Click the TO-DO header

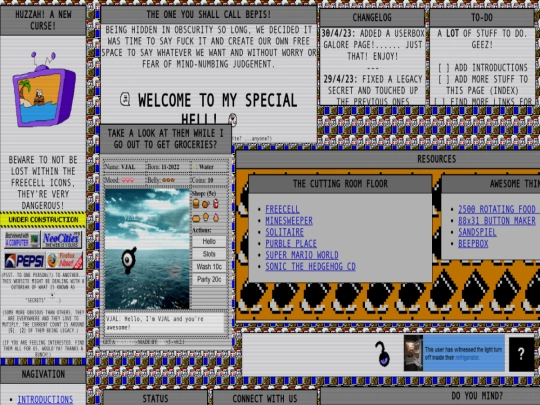pos(481,17)
